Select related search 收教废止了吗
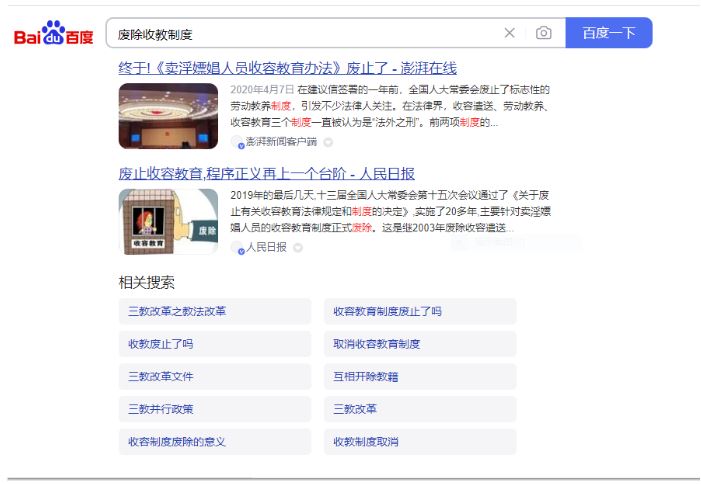The image size is (701, 484). coord(215,344)
